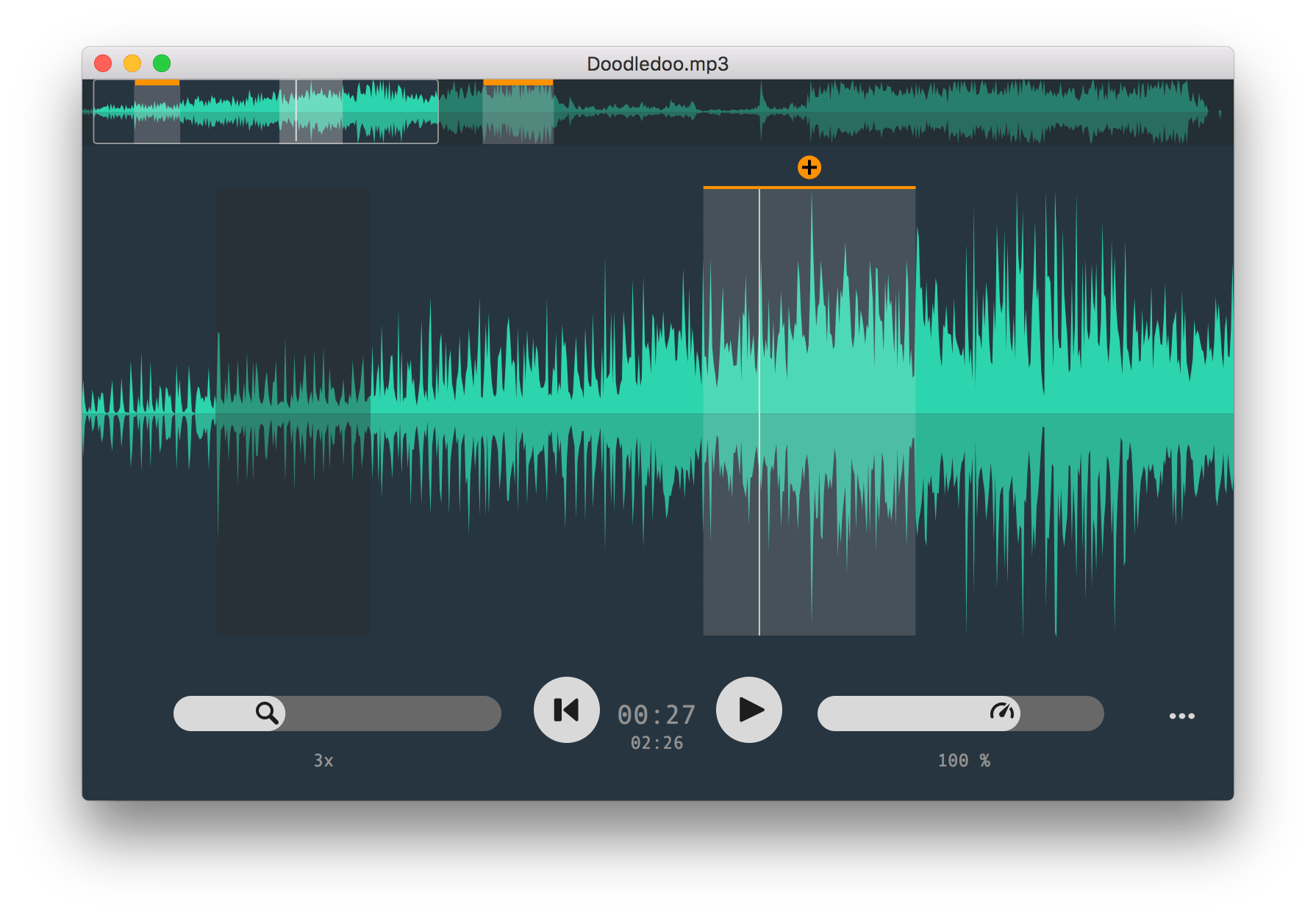The image size is (1316, 918).
Task: Click the second orange-topped region in overview
Action: click(518, 112)
